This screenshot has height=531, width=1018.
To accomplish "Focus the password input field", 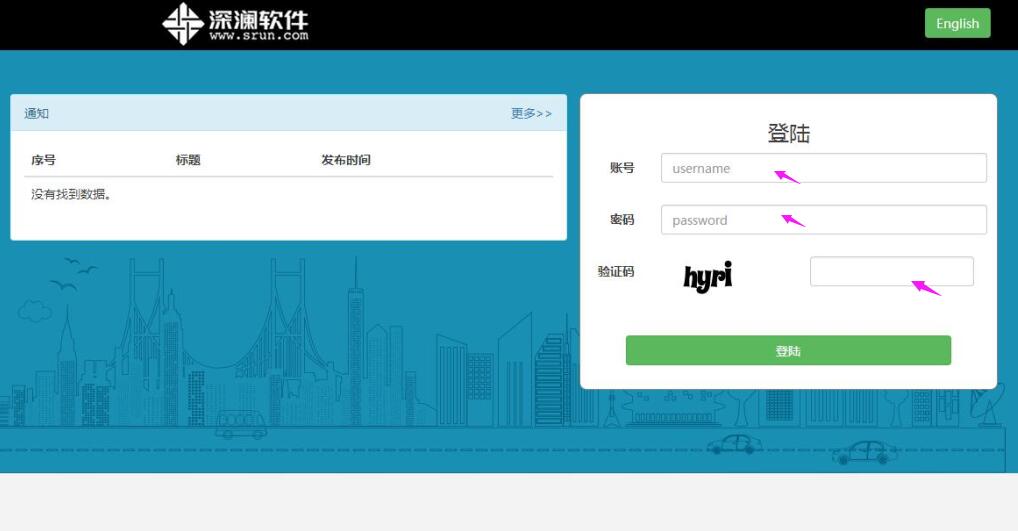I will click(x=823, y=220).
